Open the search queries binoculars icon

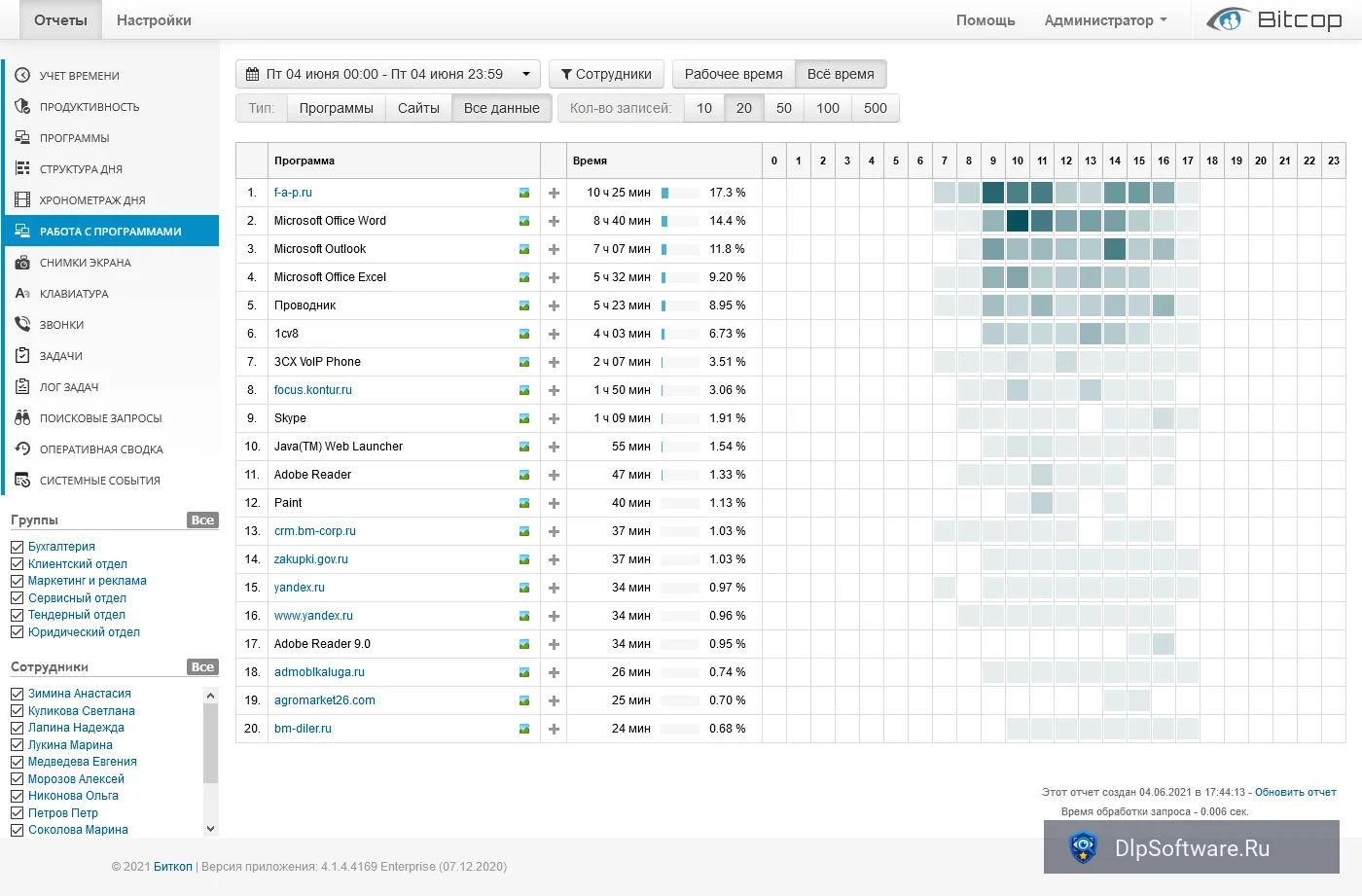pyautogui.click(x=22, y=418)
